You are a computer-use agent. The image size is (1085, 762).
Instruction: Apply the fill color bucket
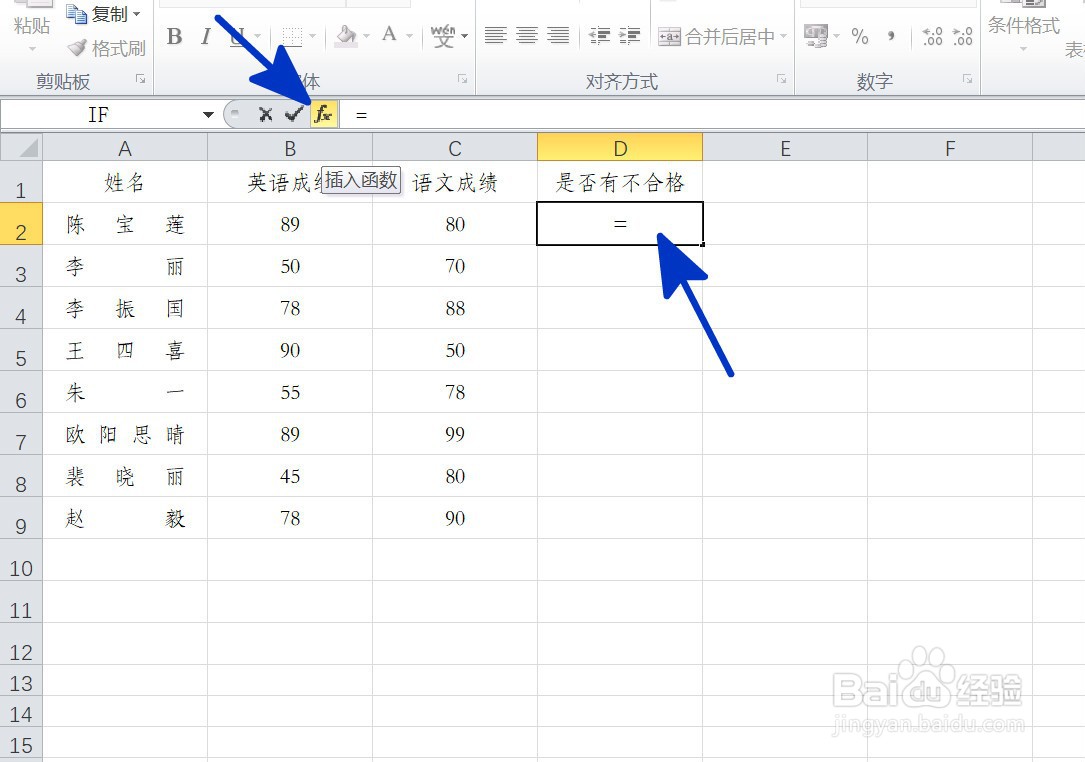point(346,36)
